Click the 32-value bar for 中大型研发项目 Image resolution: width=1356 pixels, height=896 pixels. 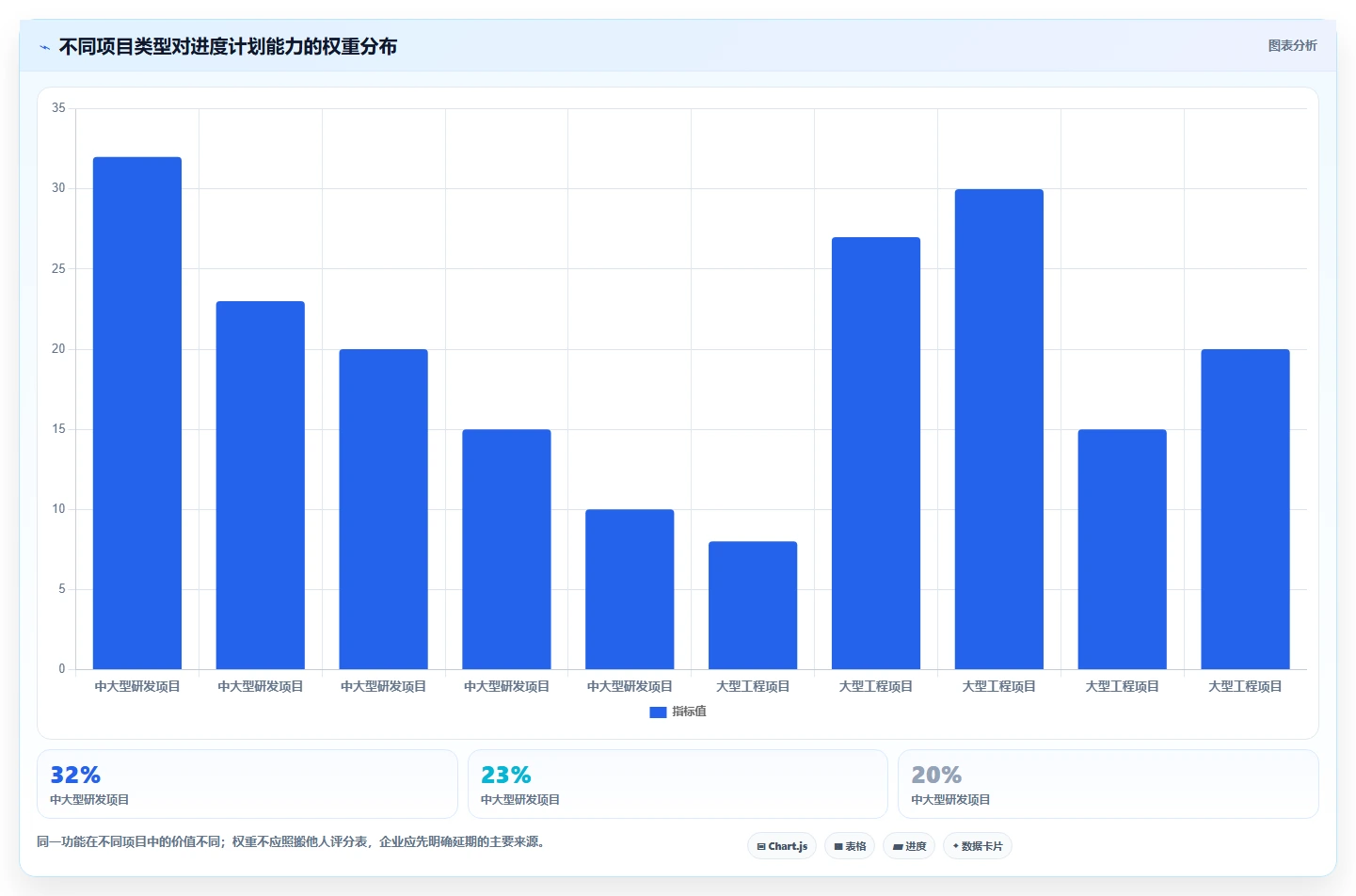(137, 413)
